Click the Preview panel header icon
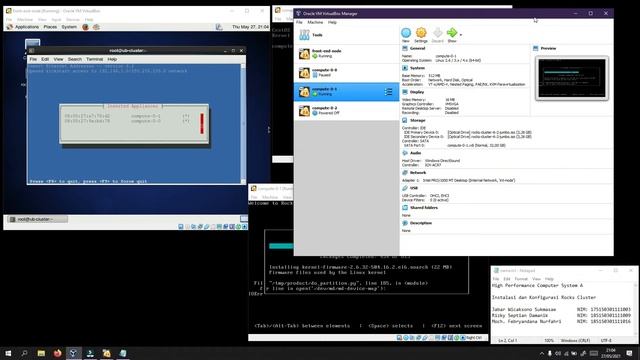 pyautogui.click(x=536, y=48)
